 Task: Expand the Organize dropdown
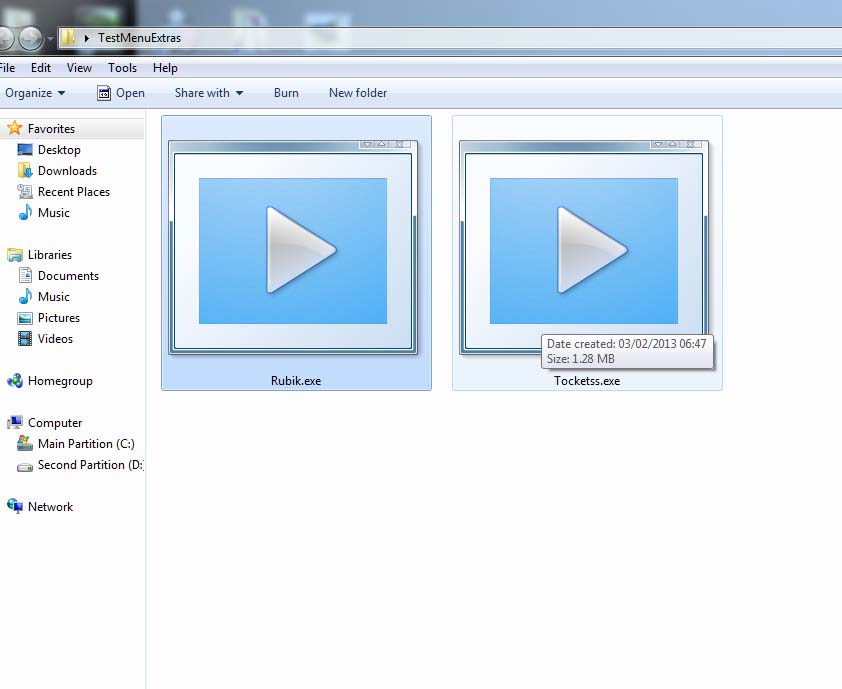pyautogui.click(x=35, y=93)
